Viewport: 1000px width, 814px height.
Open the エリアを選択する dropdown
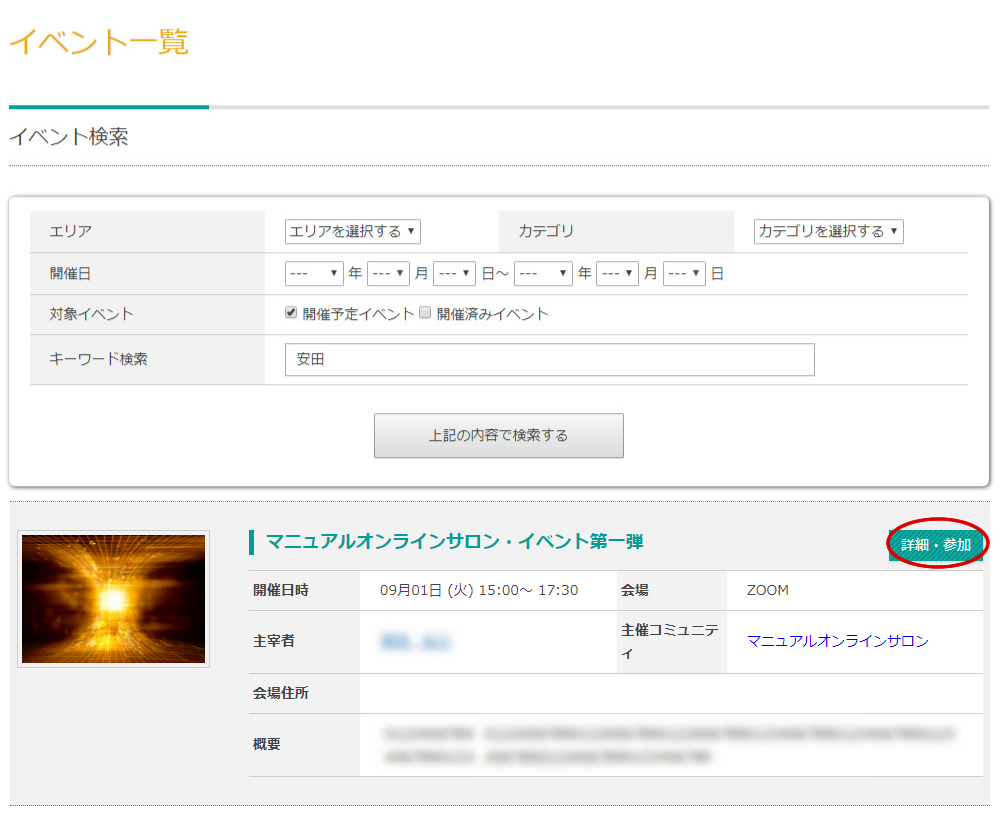pos(352,231)
